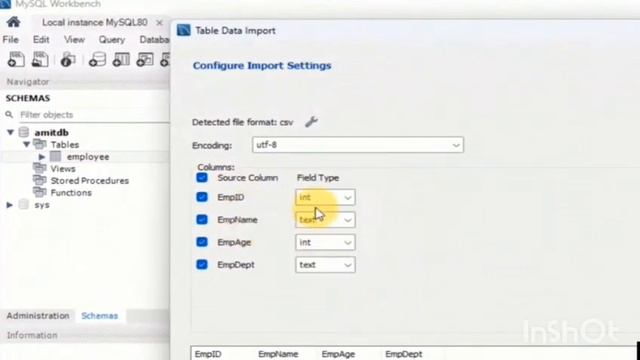
Task: Select the employee table in the tree
Action: pyautogui.click(x=88, y=157)
